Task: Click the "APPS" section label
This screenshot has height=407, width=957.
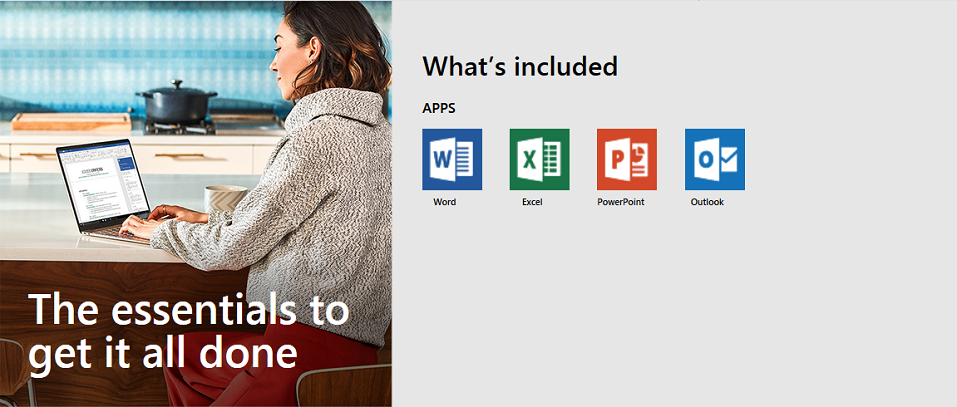Action: click(x=439, y=109)
